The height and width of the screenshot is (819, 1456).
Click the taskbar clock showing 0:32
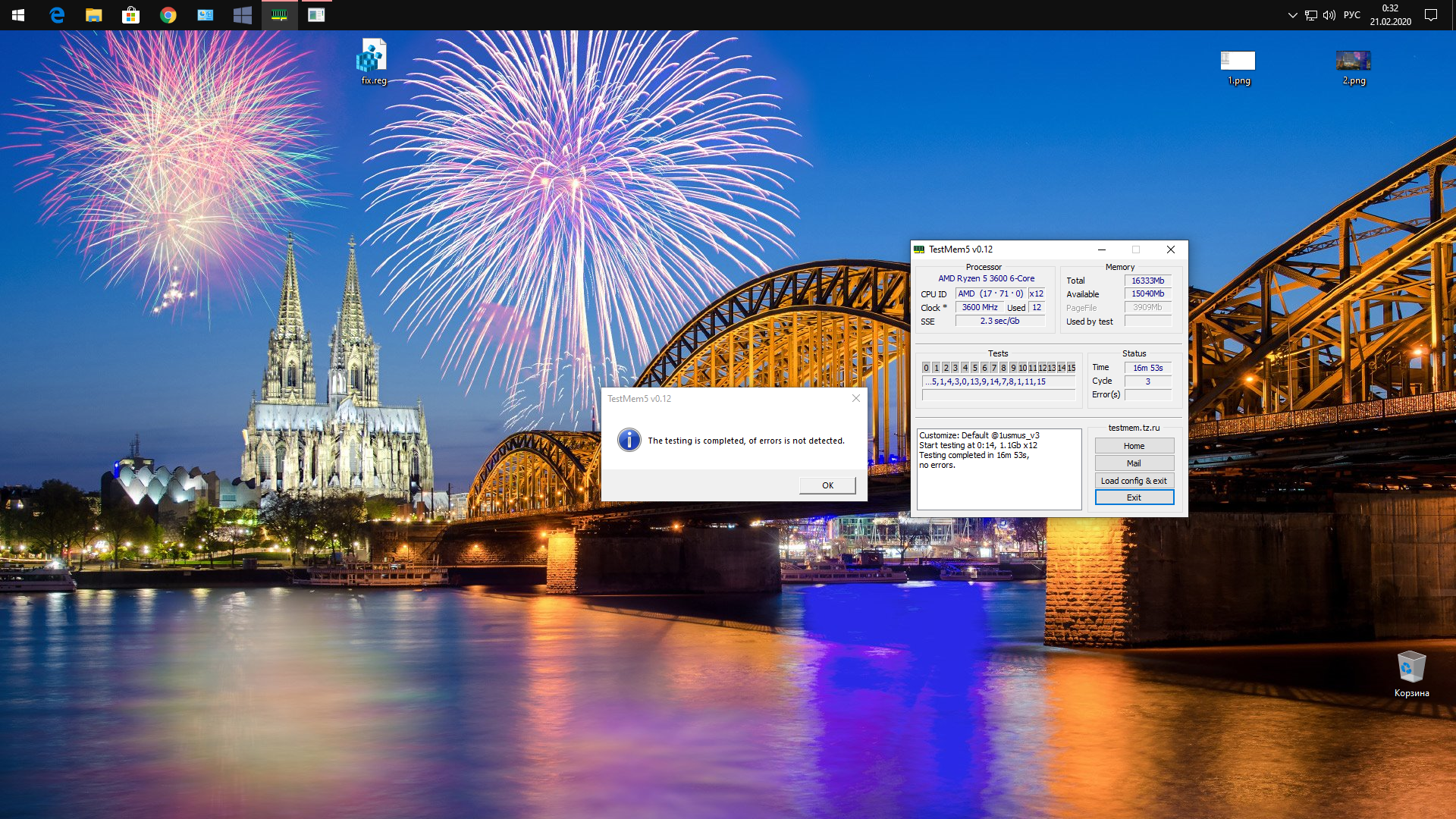(1390, 15)
